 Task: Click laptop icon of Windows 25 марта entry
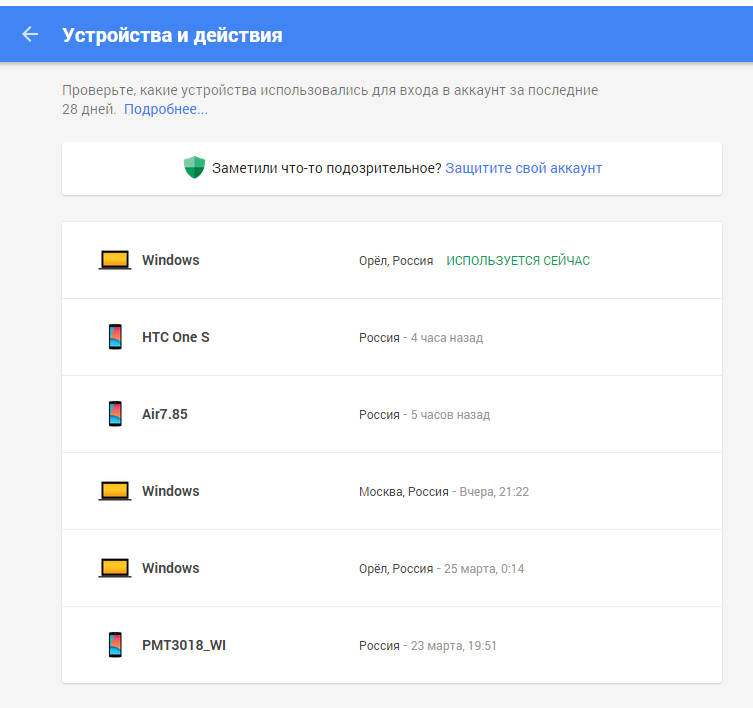pos(115,568)
